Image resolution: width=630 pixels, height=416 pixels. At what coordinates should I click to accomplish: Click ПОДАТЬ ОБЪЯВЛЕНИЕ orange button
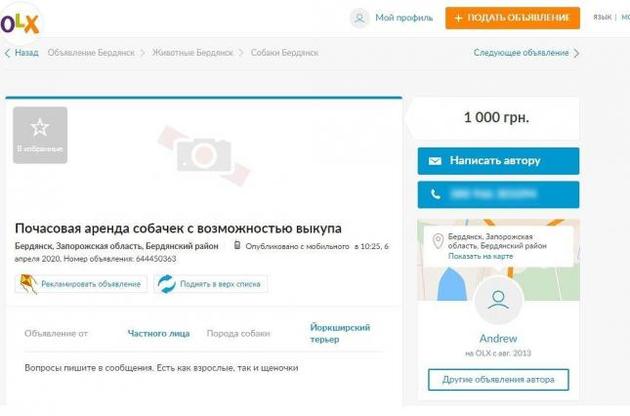point(512,18)
